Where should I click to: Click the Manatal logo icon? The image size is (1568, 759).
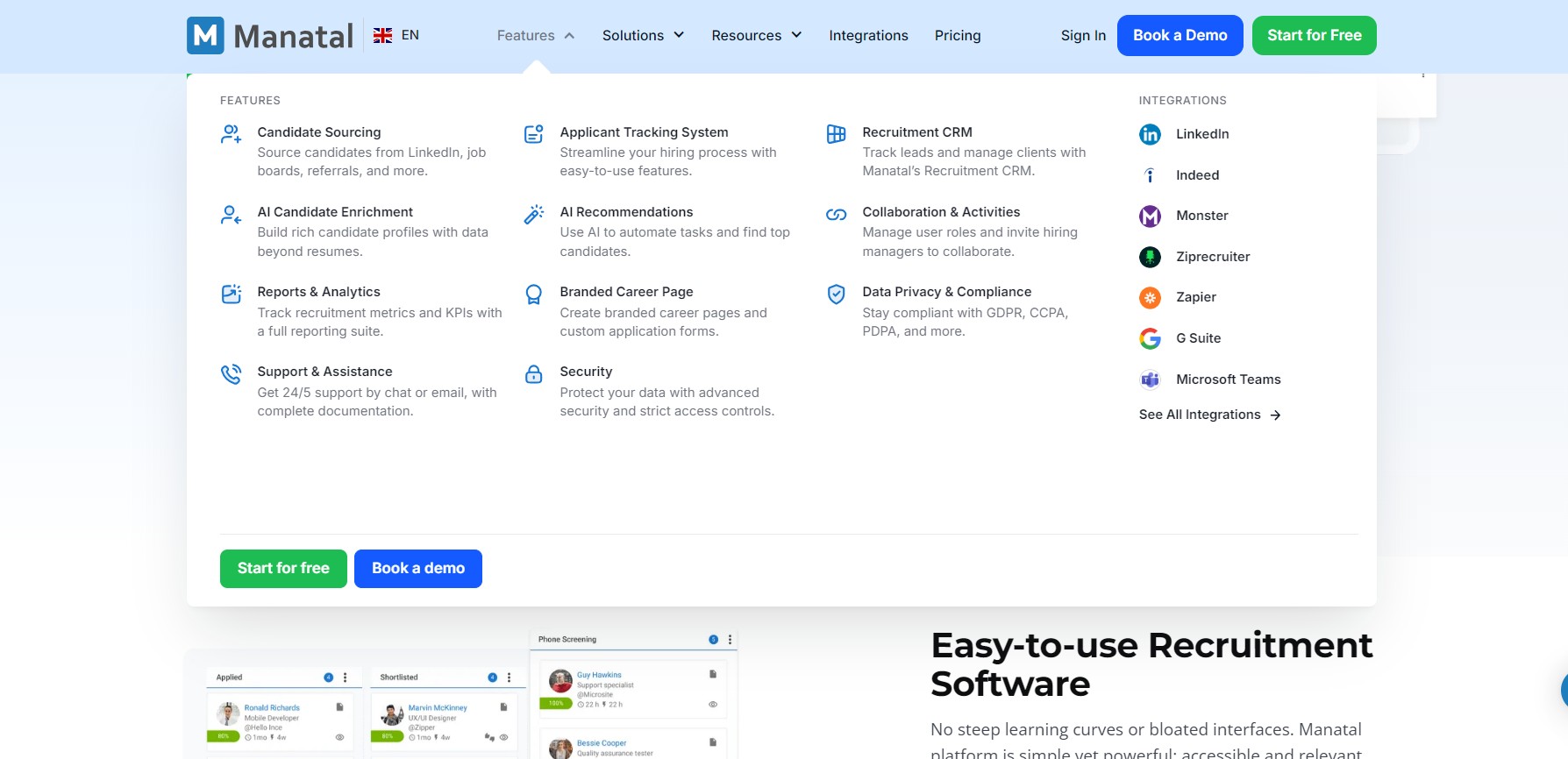pos(205,35)
